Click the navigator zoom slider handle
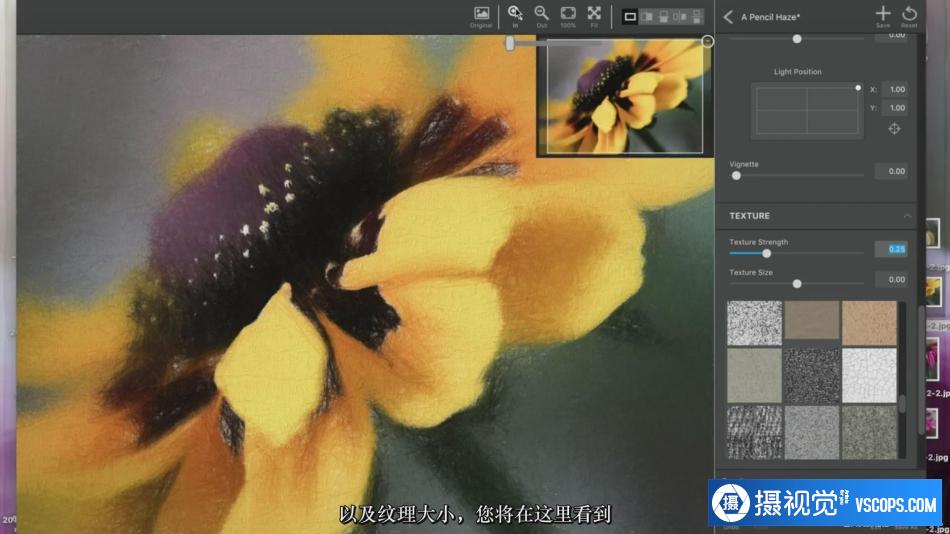The width and height of the screenshot is (950, 534). pos(510,42)
